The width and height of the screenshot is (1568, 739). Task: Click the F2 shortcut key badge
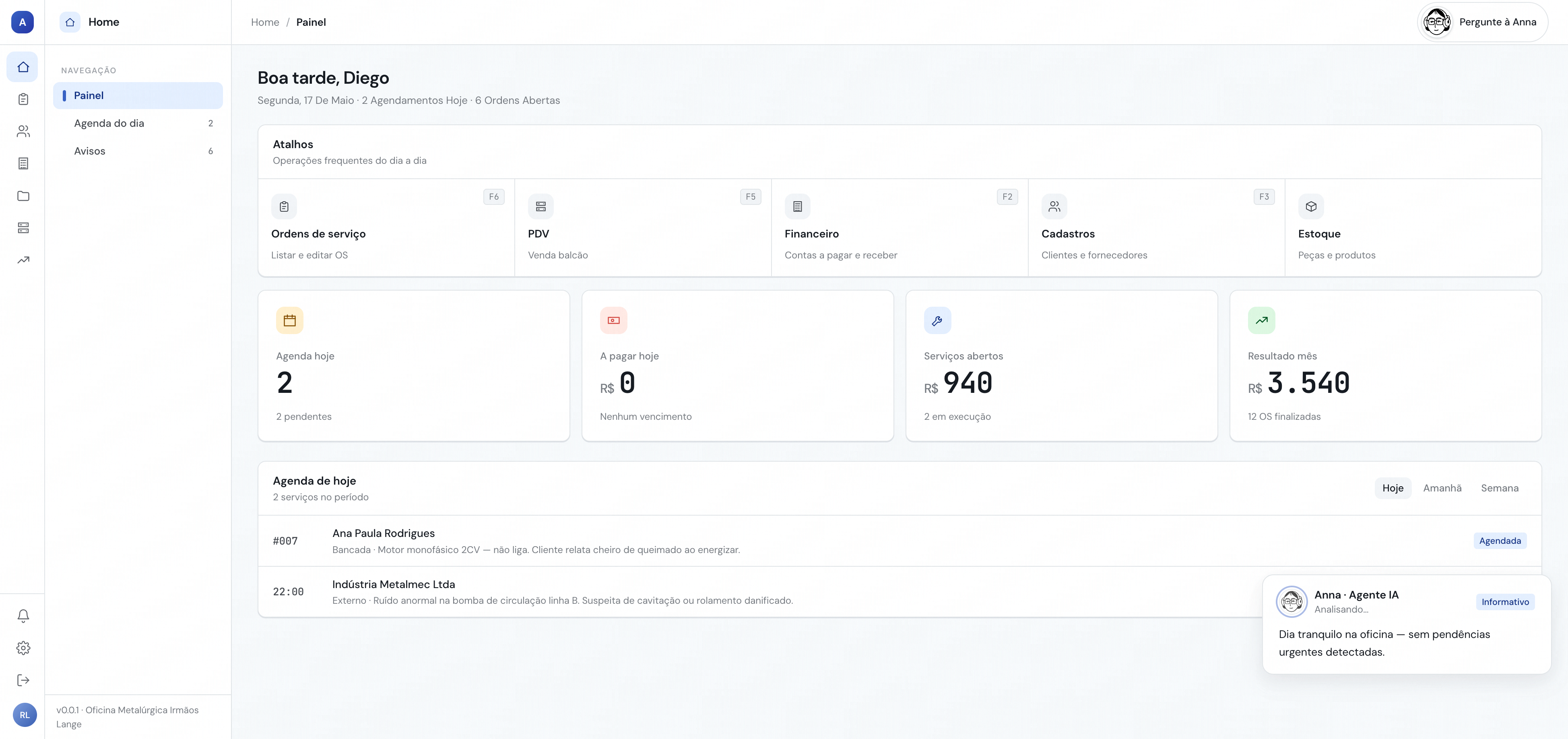1007,197
